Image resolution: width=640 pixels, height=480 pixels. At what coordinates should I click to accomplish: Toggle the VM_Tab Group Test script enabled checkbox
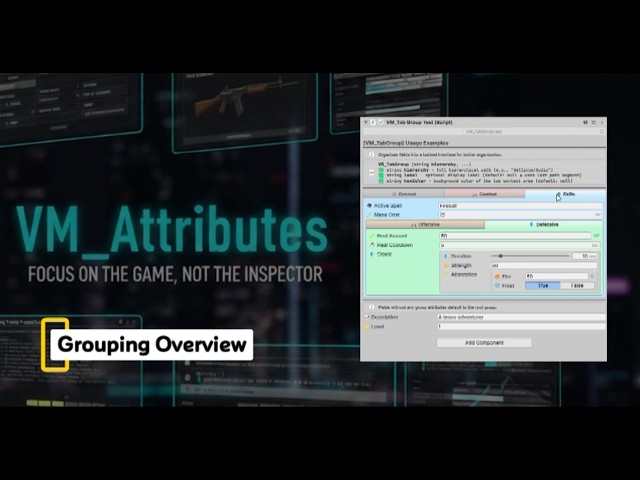(x=381, y=122)
